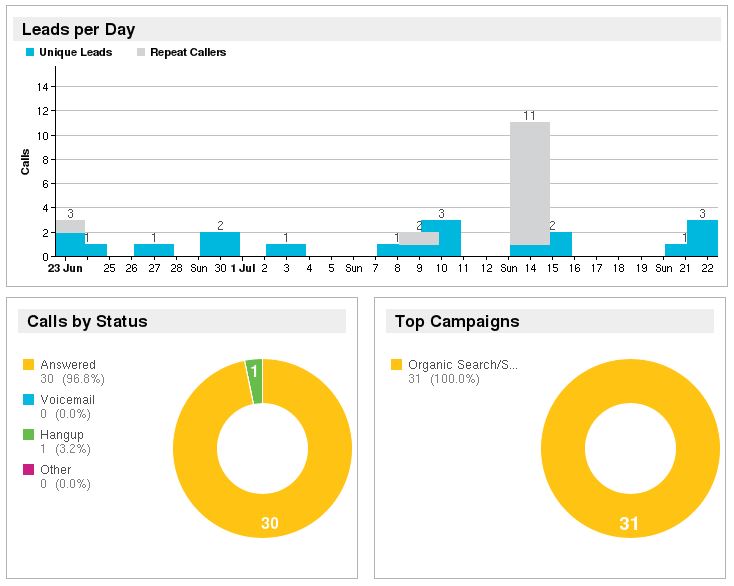Click the 1 (3.2%) Hangup value
The image size is (734, 586).
(65, 449)
